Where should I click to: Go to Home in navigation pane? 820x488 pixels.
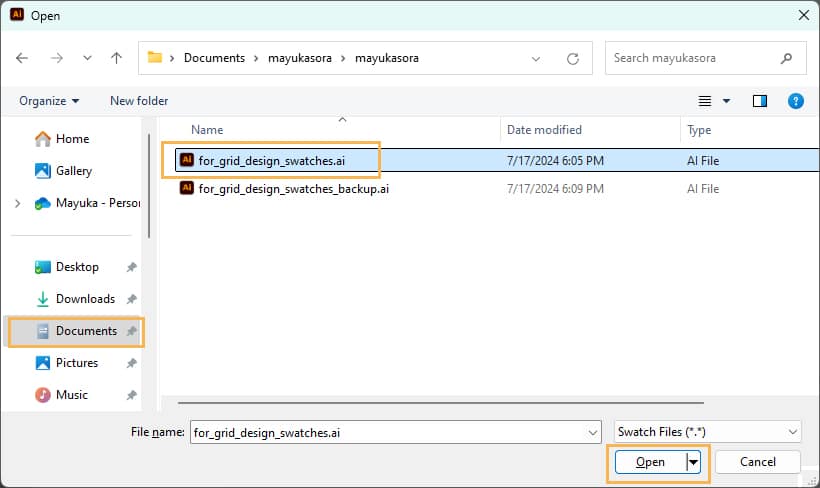point(72,139)
